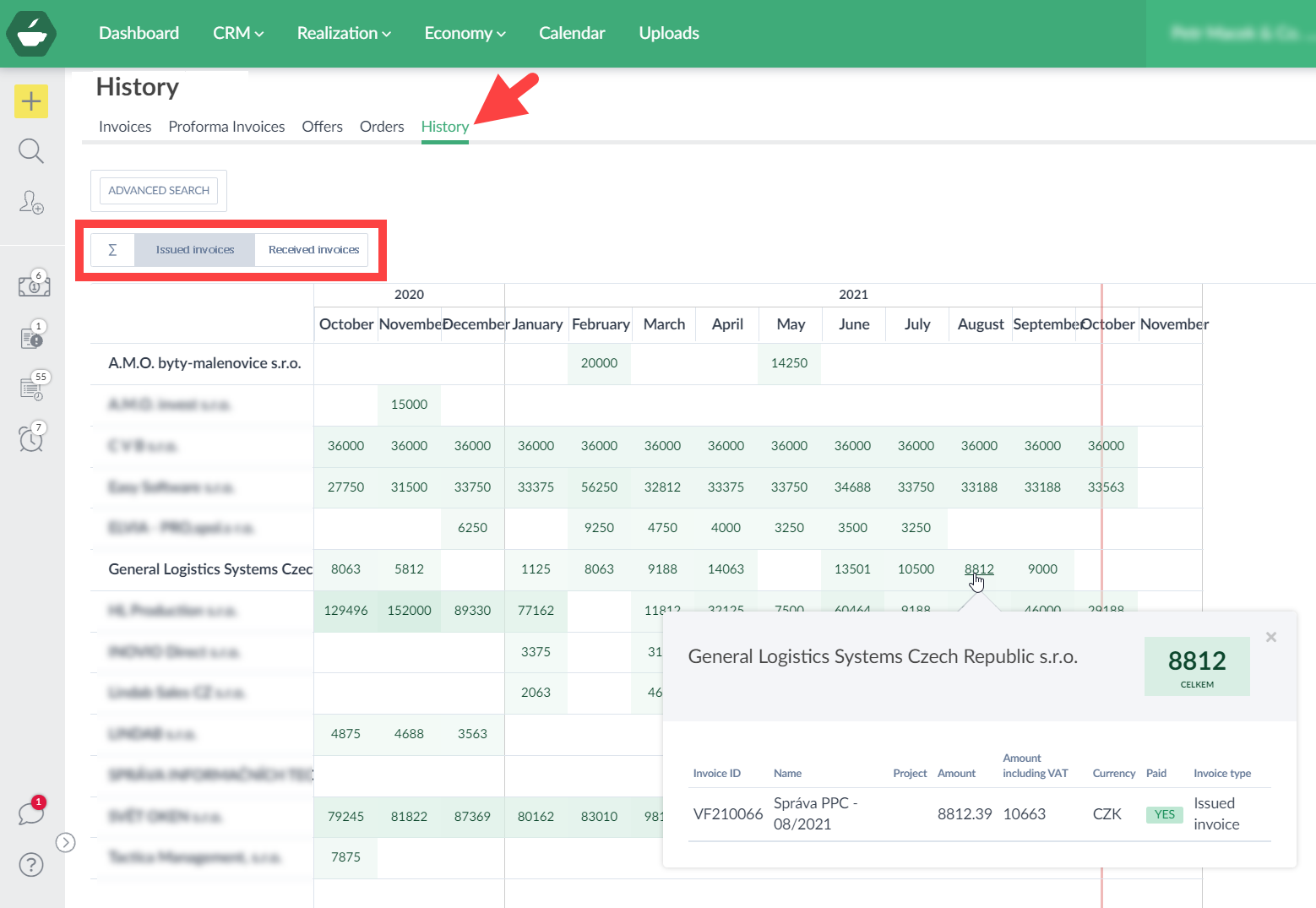1316x908 pixels.
Task: Click the 89330 December cell
Action: tap(472, 611)
